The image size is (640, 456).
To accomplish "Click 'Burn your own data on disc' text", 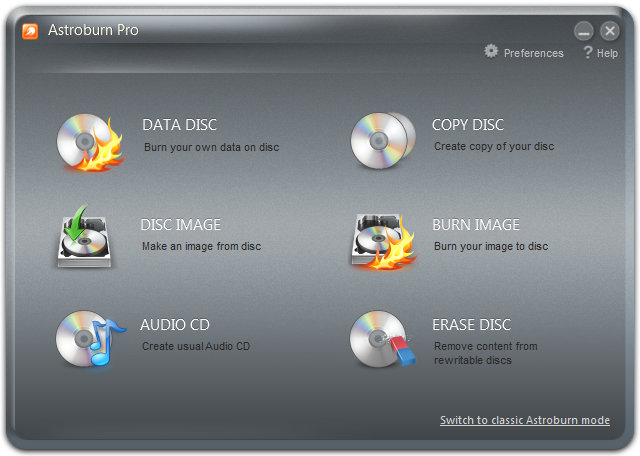I will point(211,147).
